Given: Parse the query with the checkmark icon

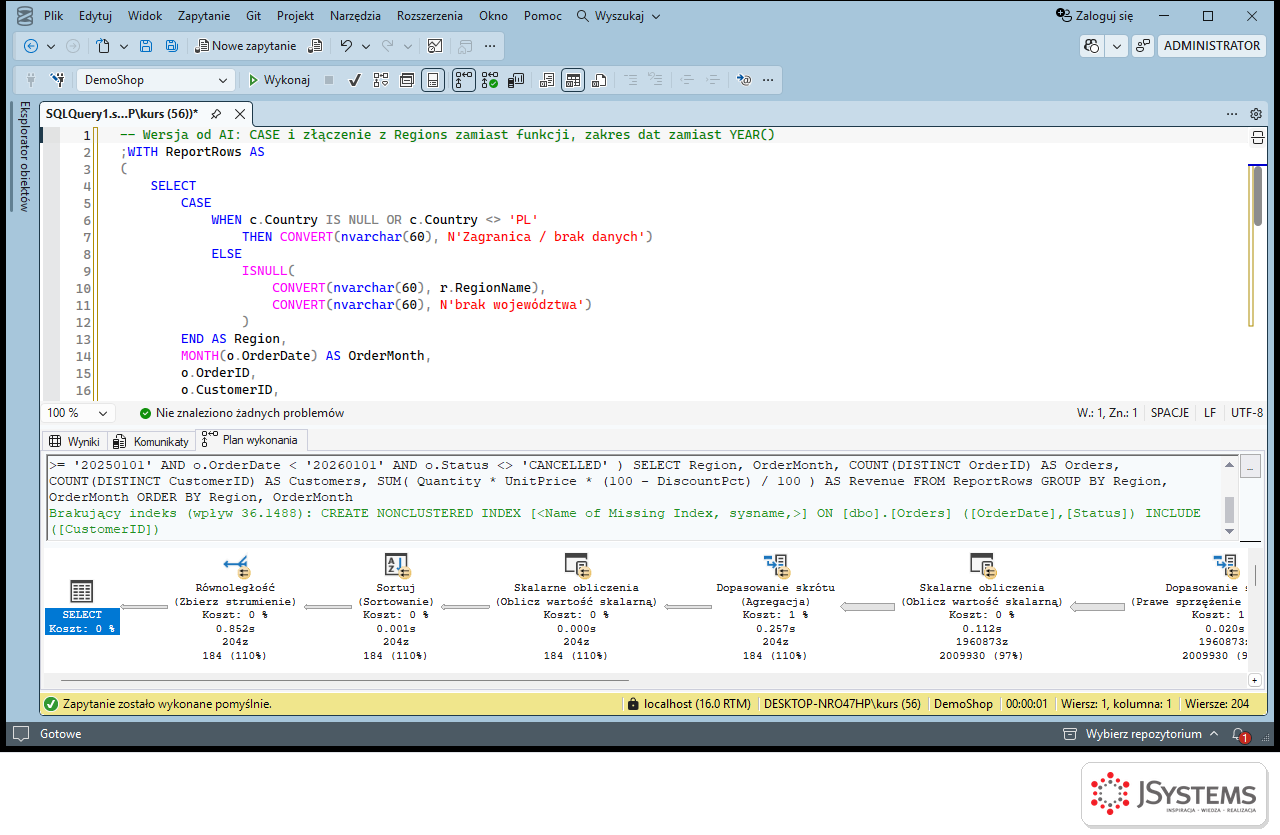Looking at the screenshot, I should click(x=354, y=80).
